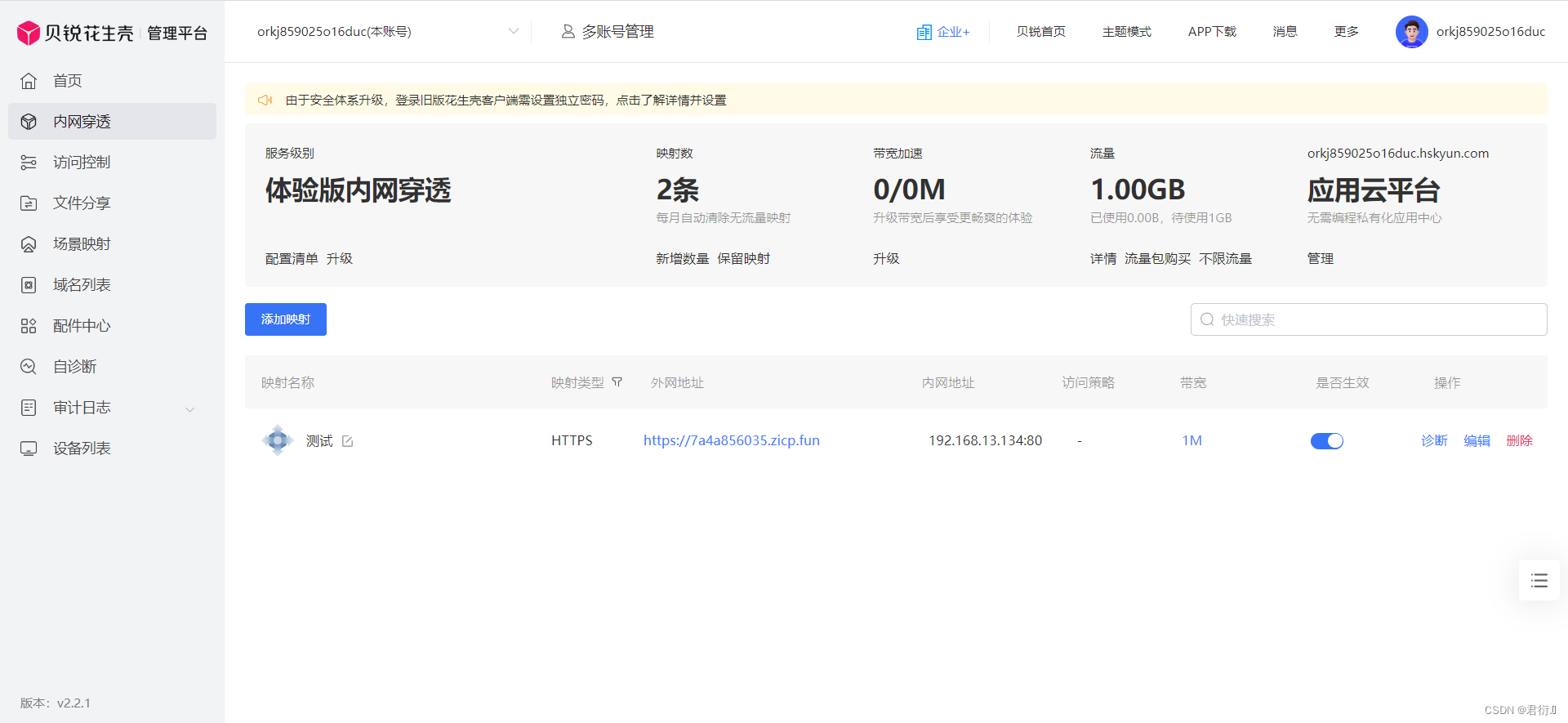Click the 访问控制 sliders icon
This screenshot has width=1568, height=723.
(29, 163)
